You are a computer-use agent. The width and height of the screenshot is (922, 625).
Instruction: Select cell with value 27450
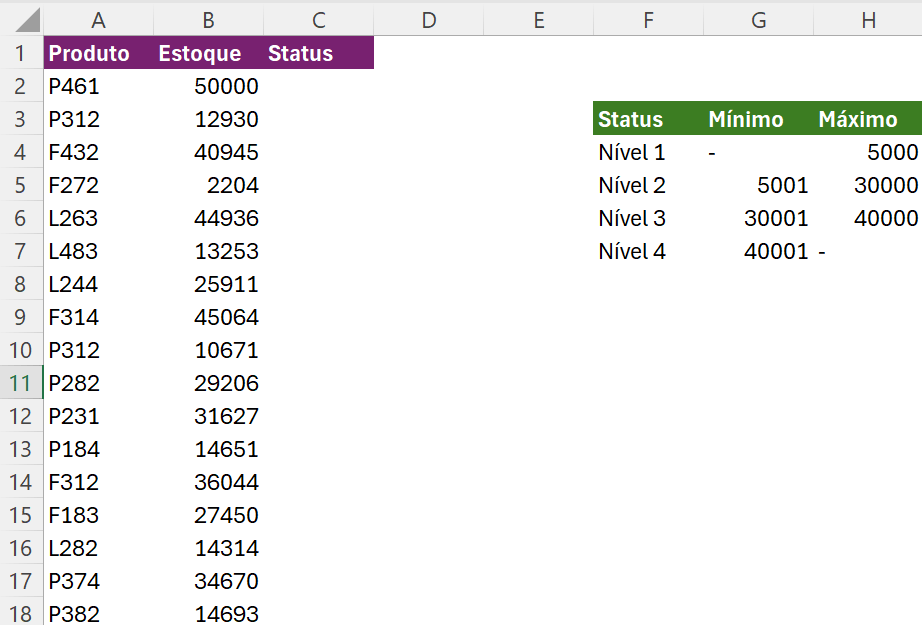tap(208, 514)
